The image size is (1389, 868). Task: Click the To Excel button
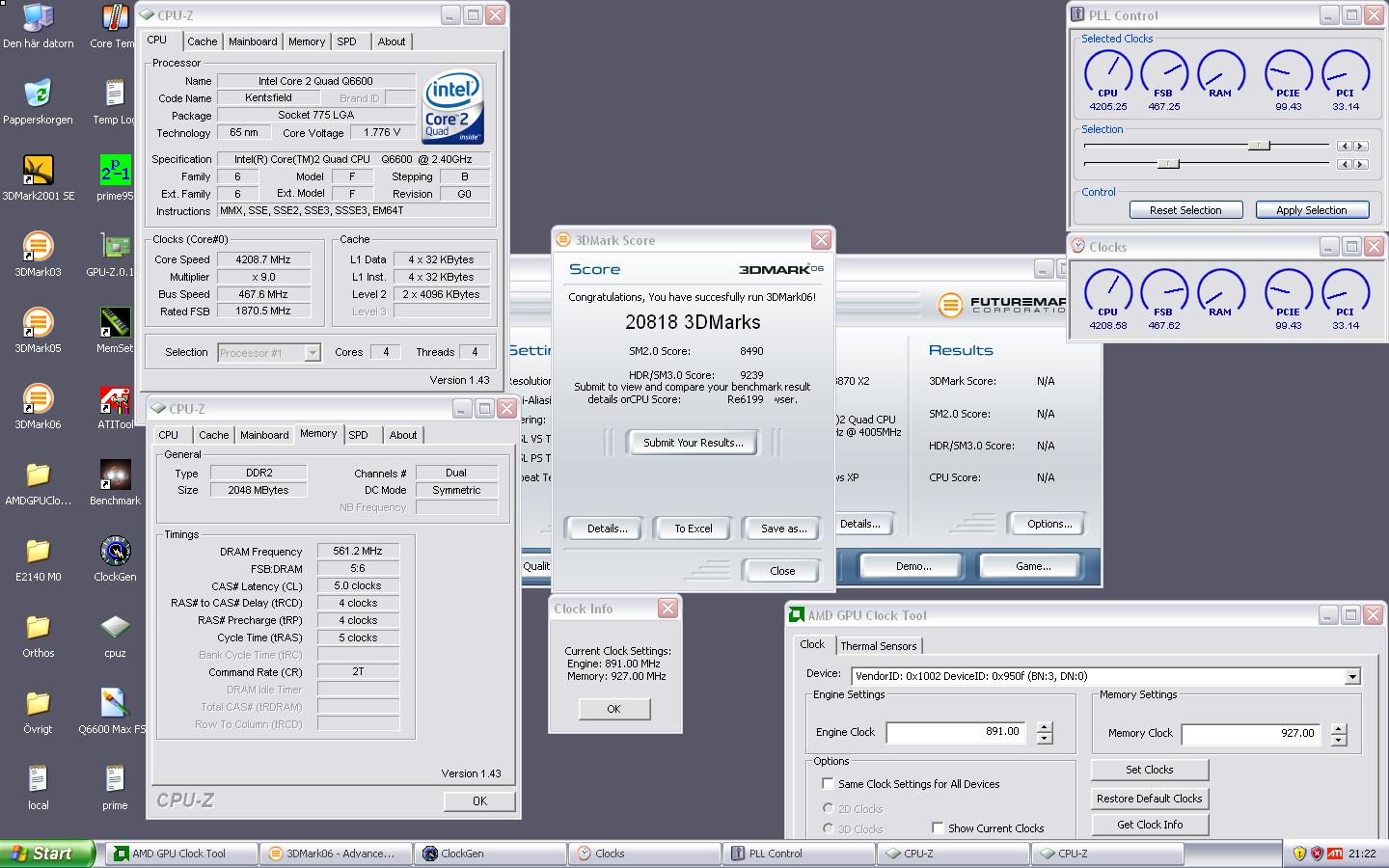693,529
